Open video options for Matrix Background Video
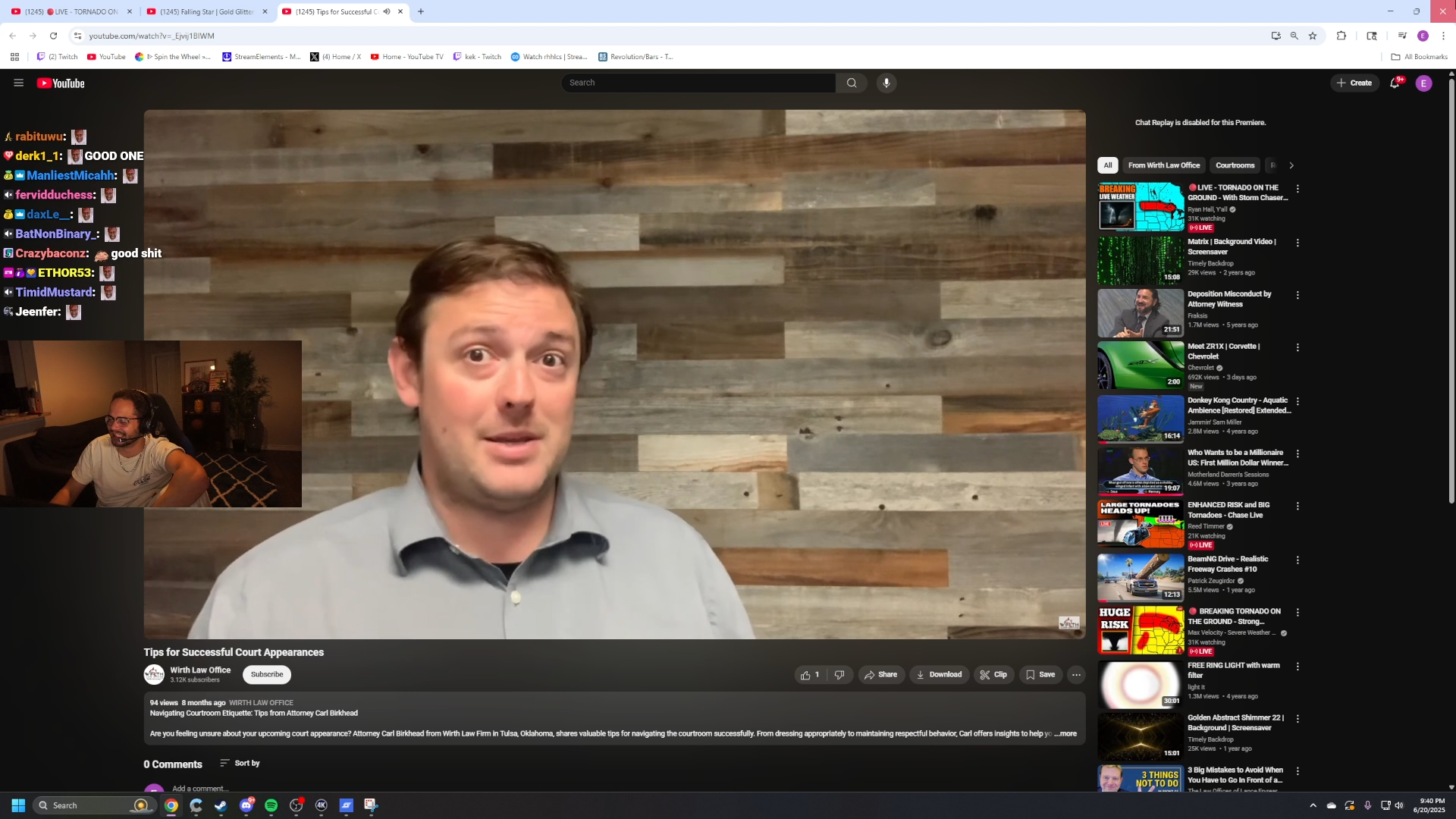Viewport: 1456px width, 819px height. coord(1298,243)
